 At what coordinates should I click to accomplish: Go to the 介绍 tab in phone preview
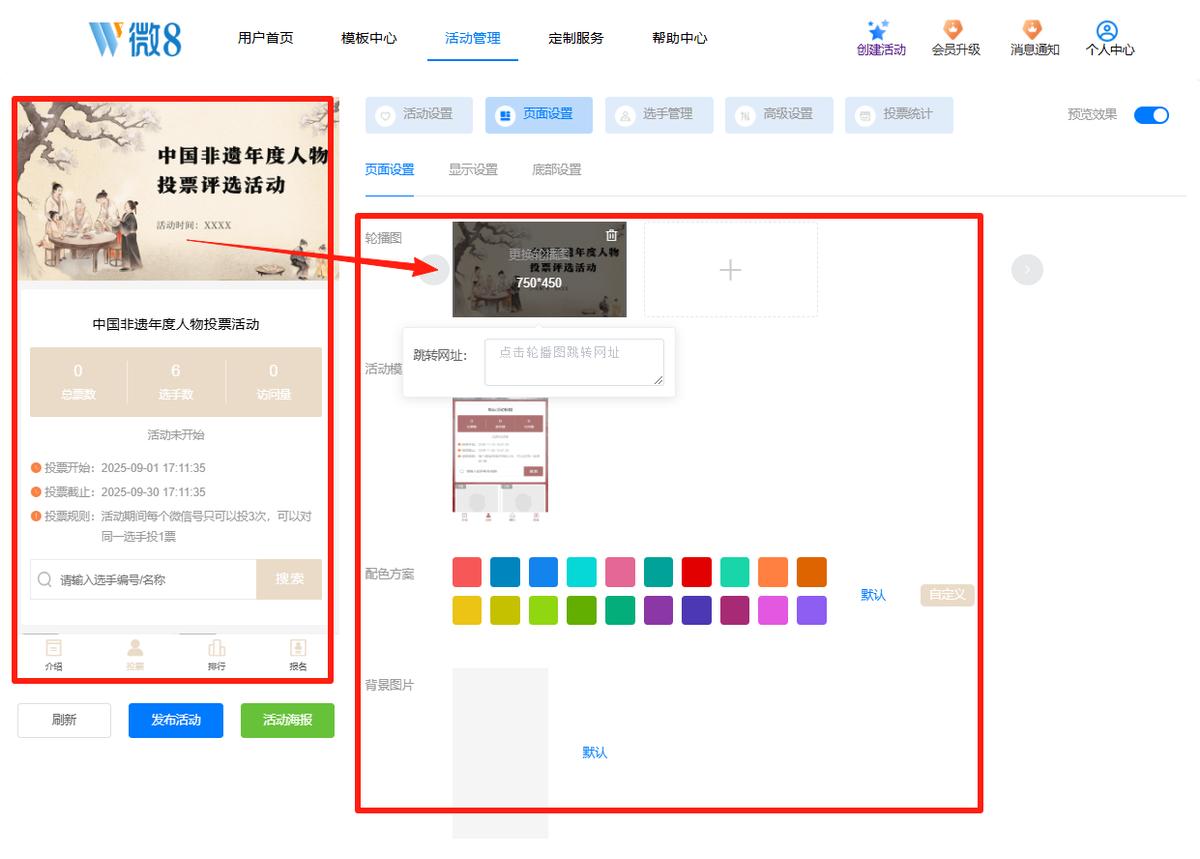54,655
